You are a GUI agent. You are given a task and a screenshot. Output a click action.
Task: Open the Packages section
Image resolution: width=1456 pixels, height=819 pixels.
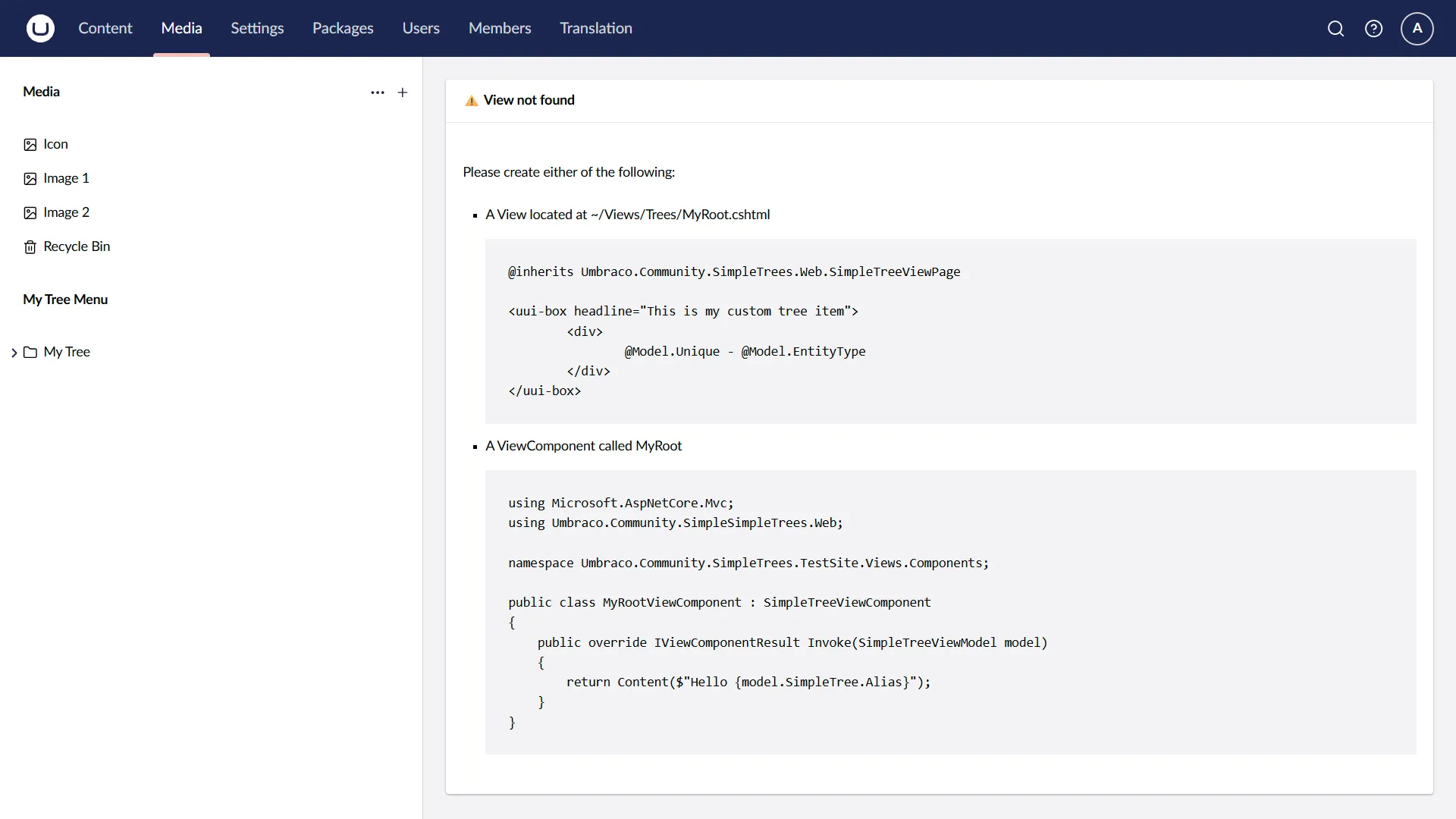(343, 29)
